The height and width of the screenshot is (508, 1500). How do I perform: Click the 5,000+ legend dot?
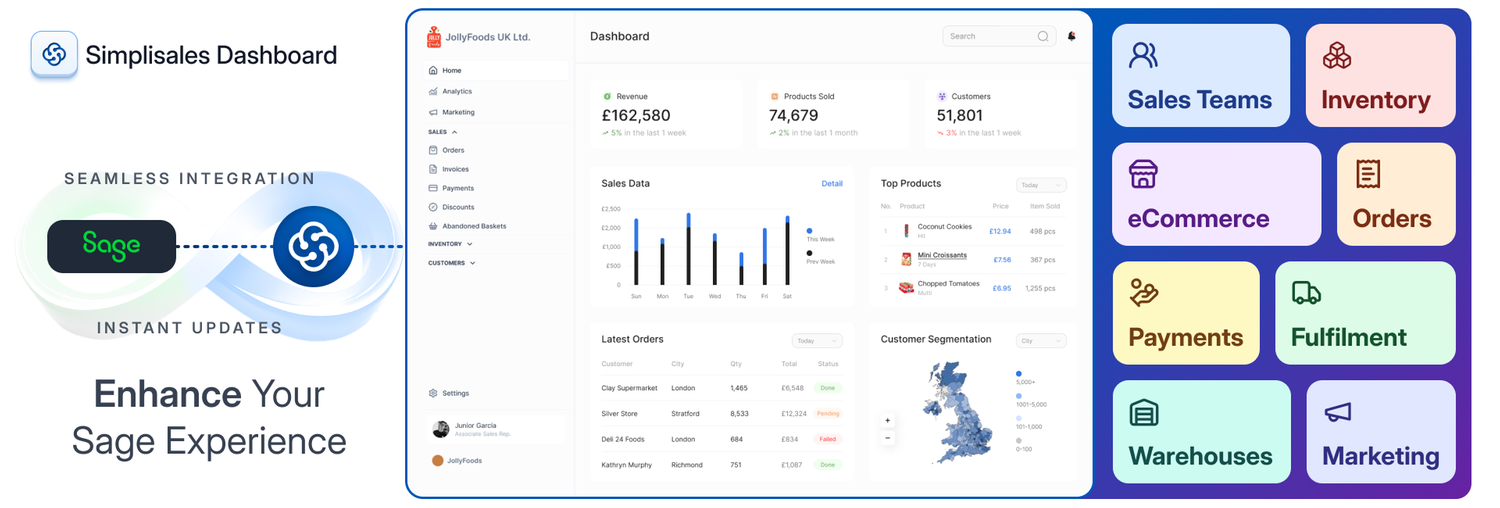point(1019,373)
